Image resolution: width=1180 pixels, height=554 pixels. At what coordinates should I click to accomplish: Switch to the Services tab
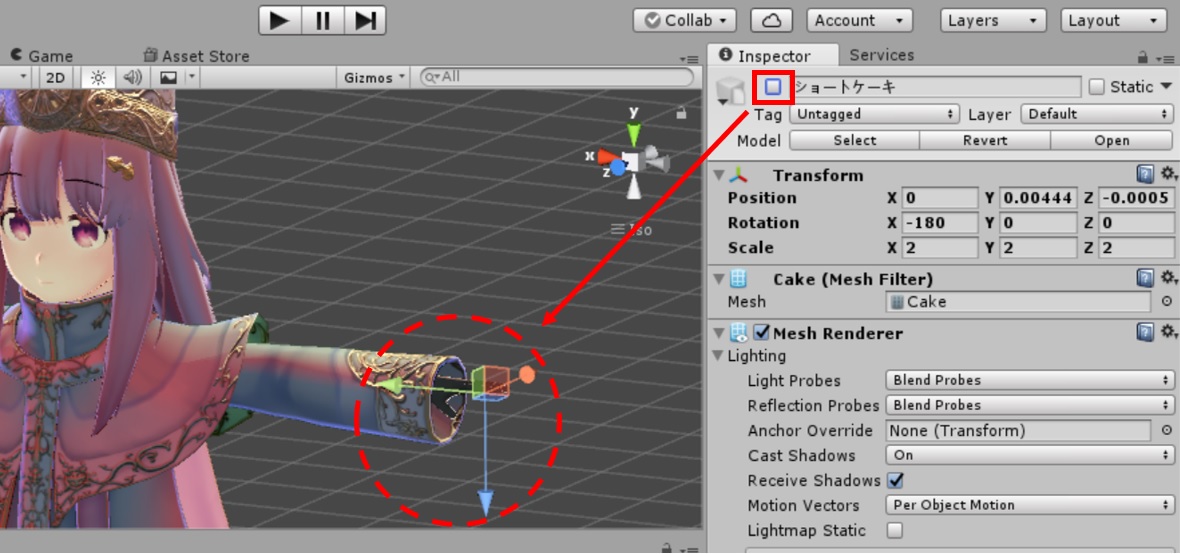881,55
